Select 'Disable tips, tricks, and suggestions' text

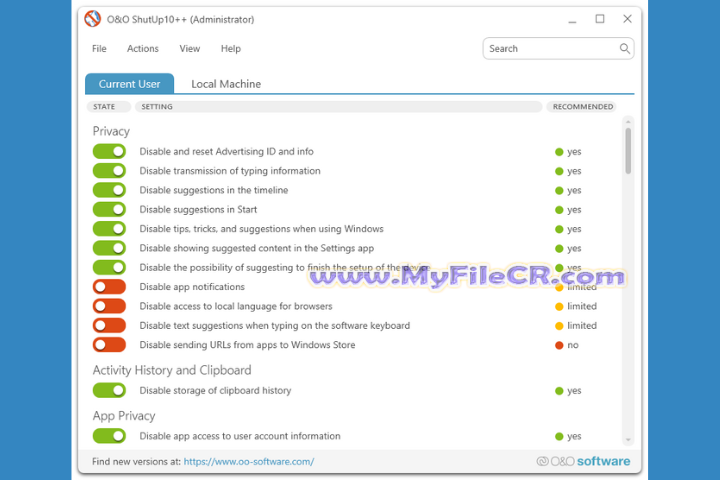(x=261, y=229)
